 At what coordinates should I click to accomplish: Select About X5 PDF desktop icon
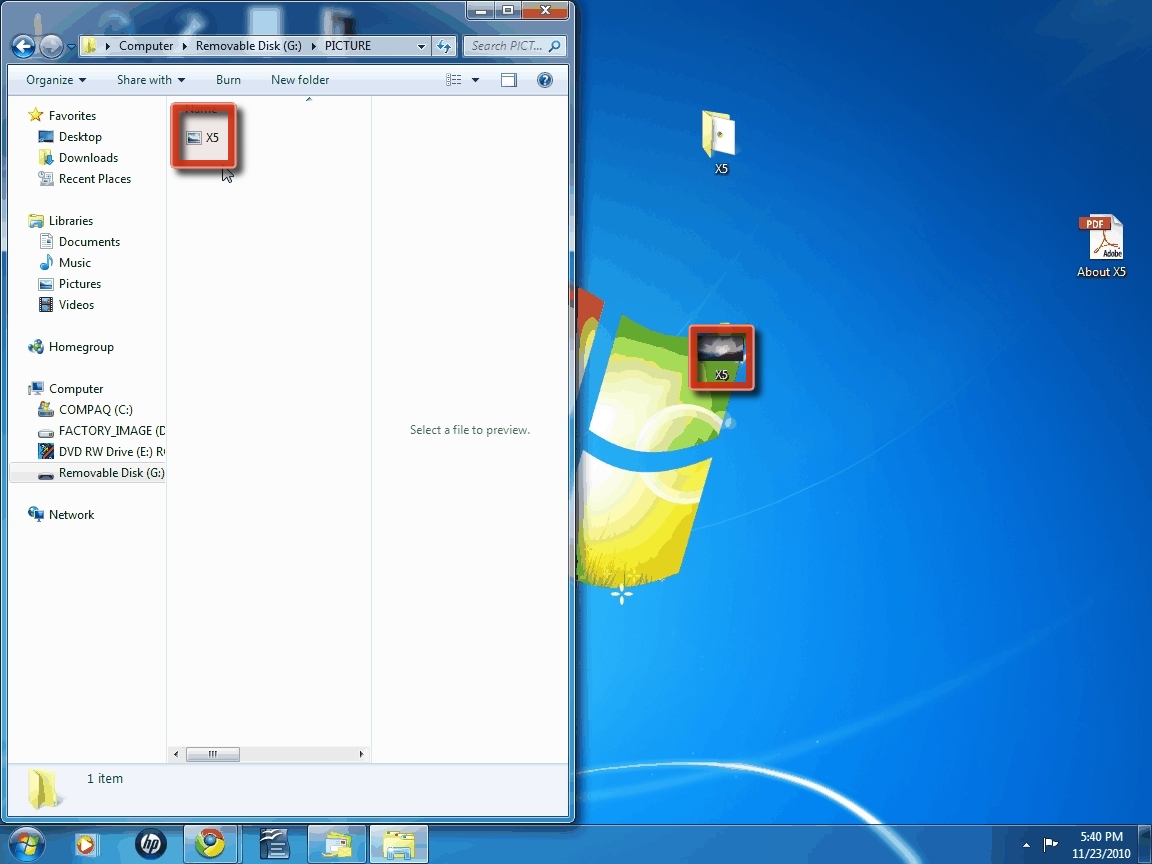click(1101, 246)
